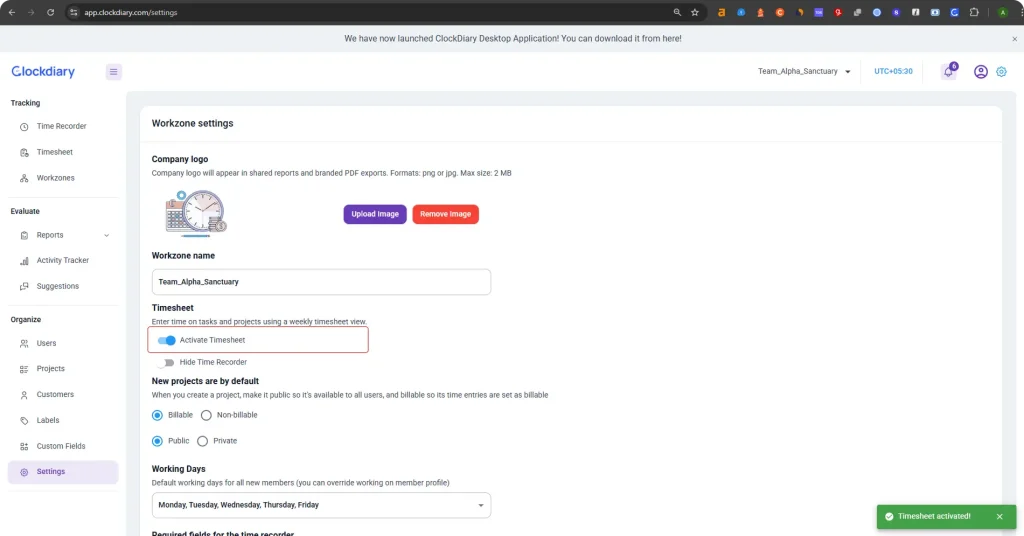Click the Activity Tracker bar chart icon
This screenshot has width=1024, height=536.
click(x=24, y=260)
